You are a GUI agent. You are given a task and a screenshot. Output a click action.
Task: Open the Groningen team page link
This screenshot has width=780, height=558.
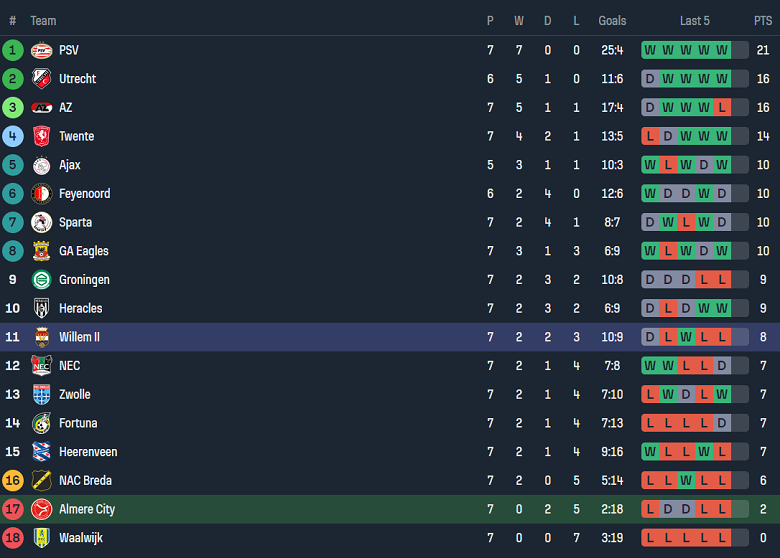coord(84,280)
